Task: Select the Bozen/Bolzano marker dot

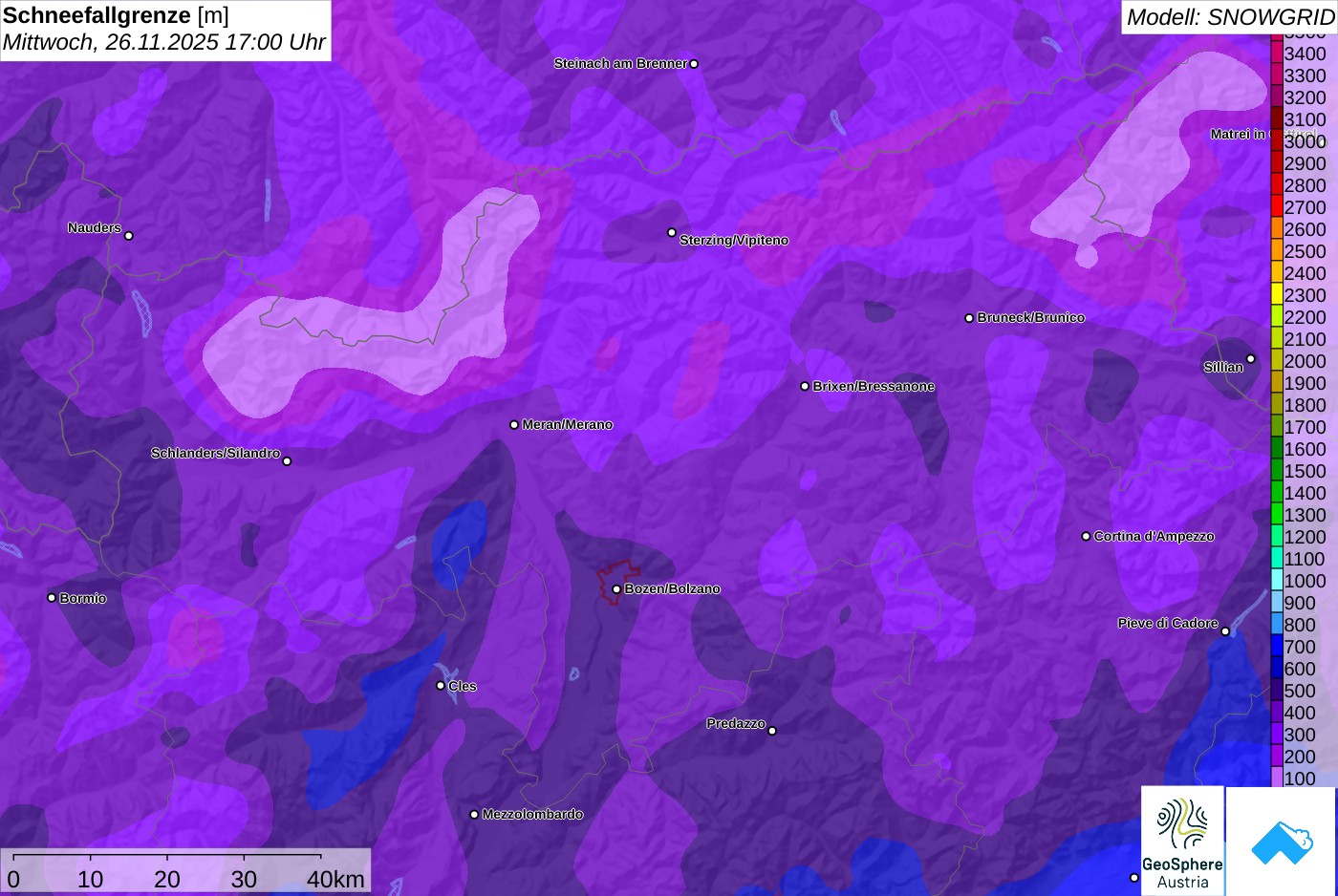Action: tap(616, 589)
